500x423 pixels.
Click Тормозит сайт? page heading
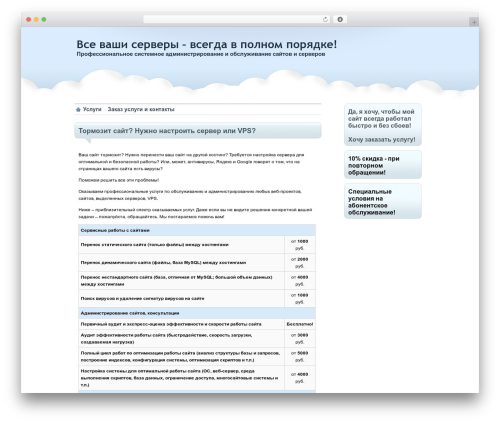167,131
